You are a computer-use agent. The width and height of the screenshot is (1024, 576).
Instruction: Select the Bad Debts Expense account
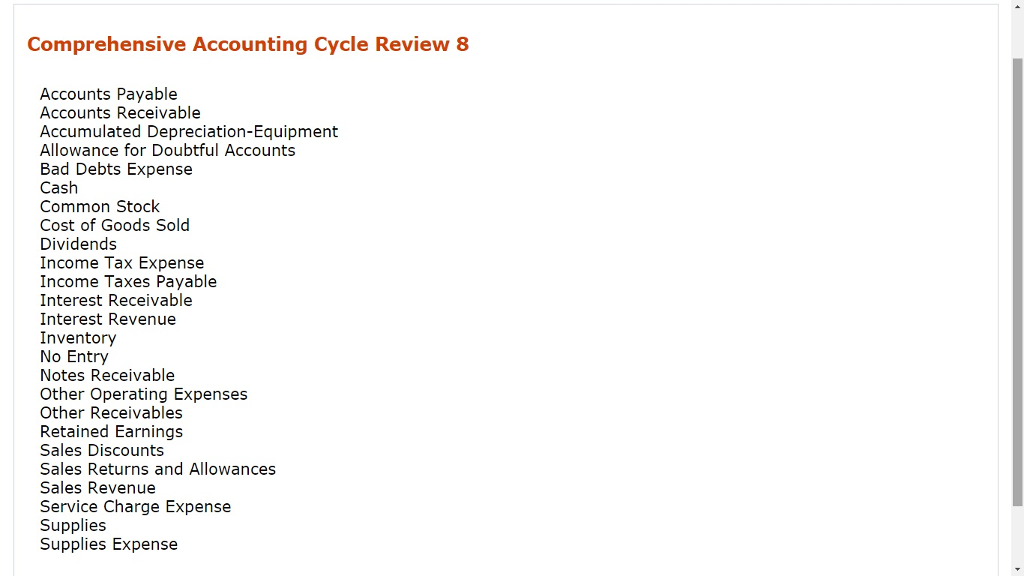[x=116, y=169]
